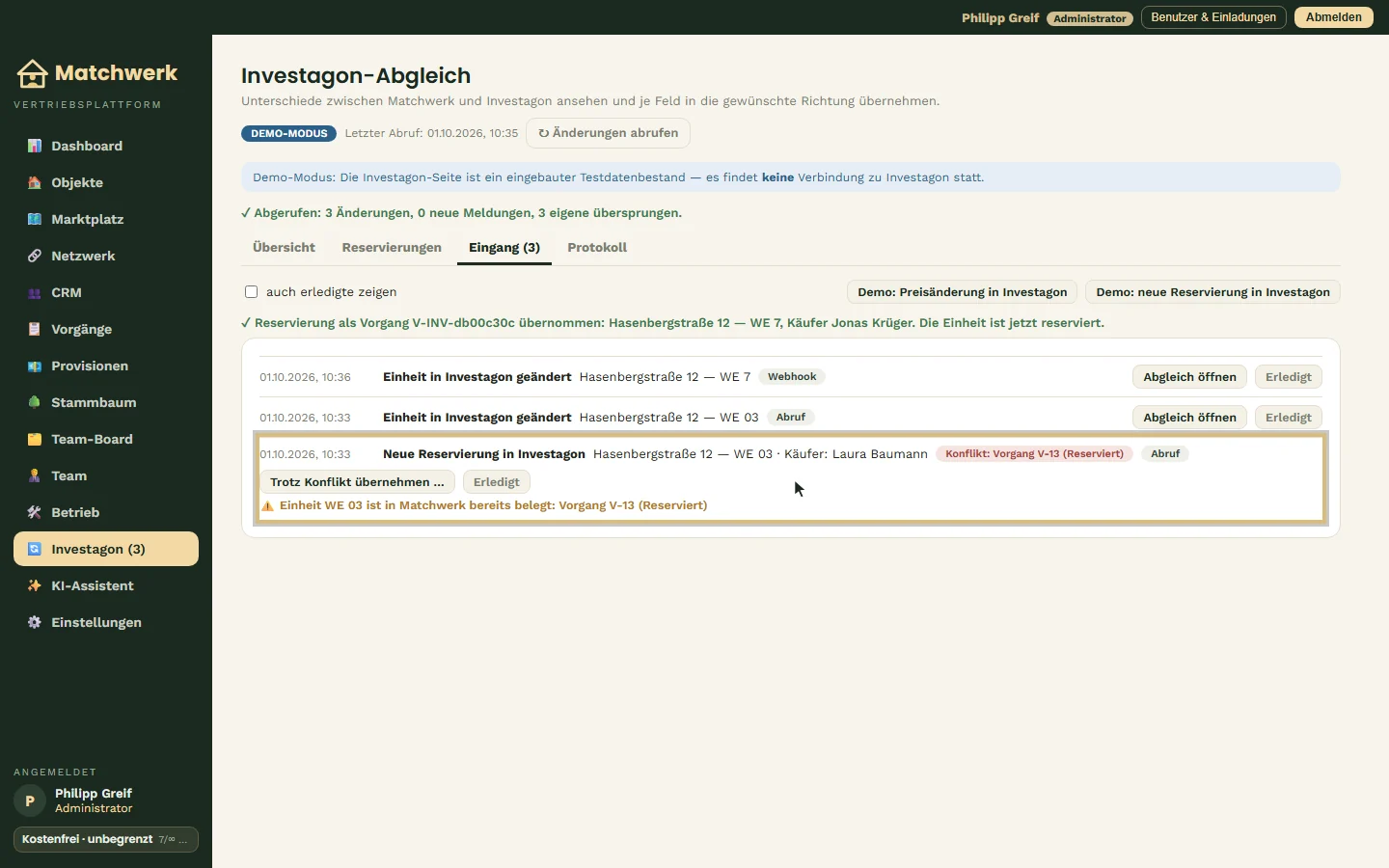This screenshot has width=1389, height=868.
Task: Click the Einstellungen gear icon
Action: [35, 622]
